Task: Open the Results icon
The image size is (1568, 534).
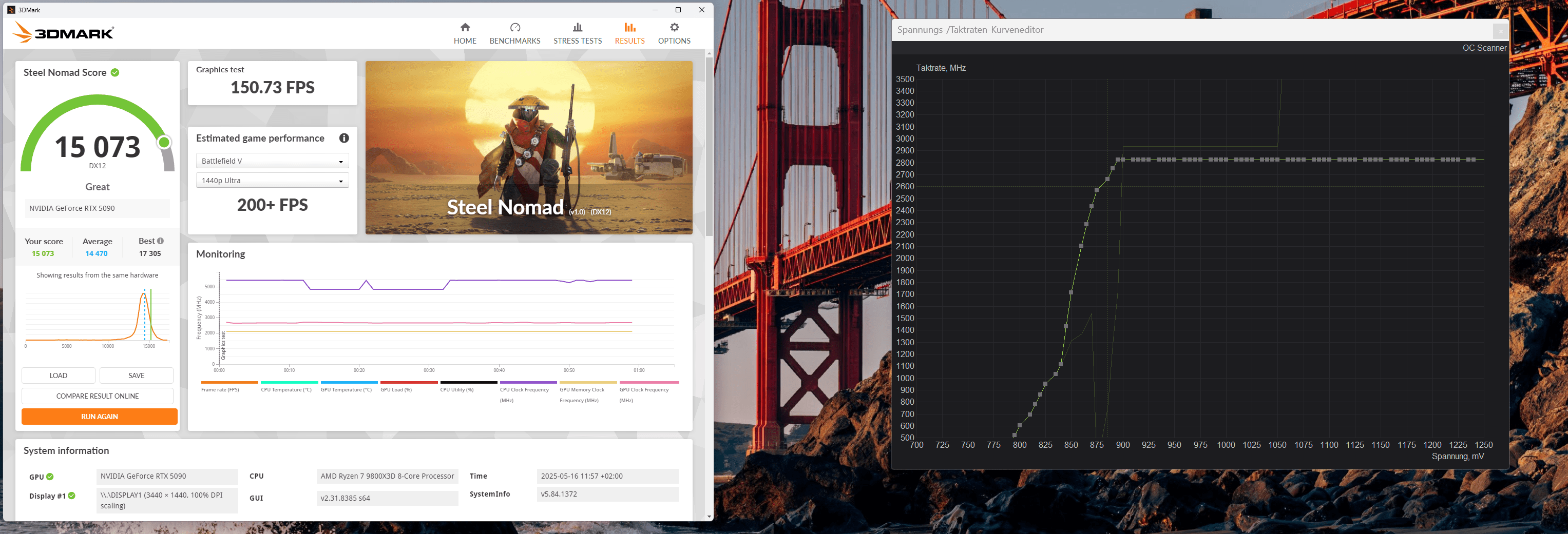Action: point(629,27)
